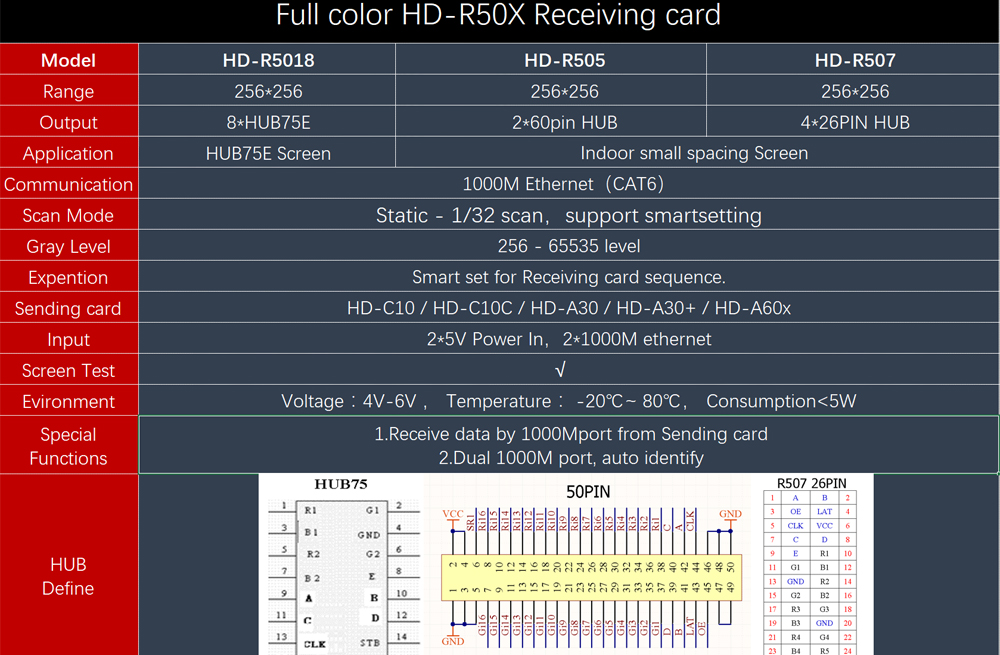Select the 'HD-C10 / HD-C10C / HD-A30' sending card list
The image size is (1000, 655).
(568, 309)
